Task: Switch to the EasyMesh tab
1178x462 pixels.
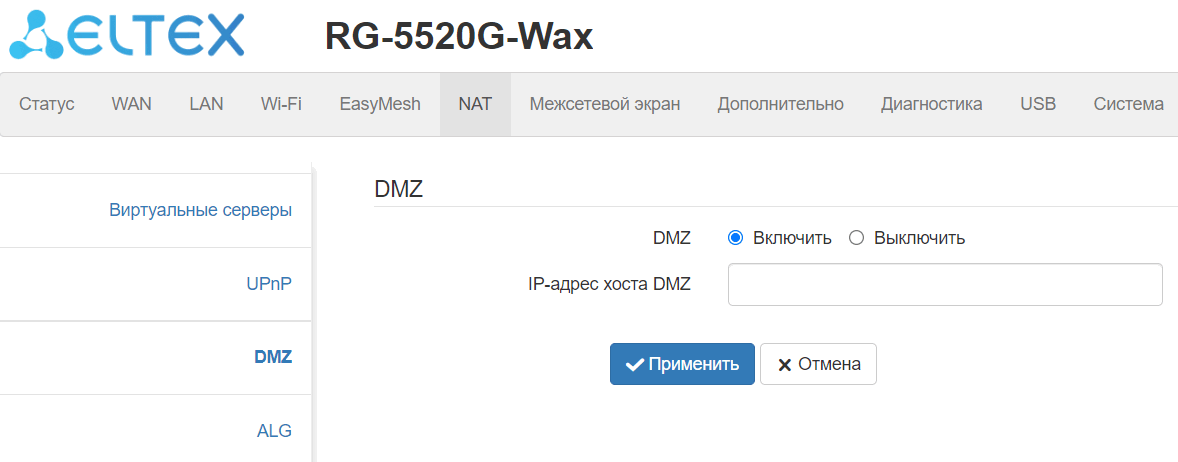Action: [380, 104]
